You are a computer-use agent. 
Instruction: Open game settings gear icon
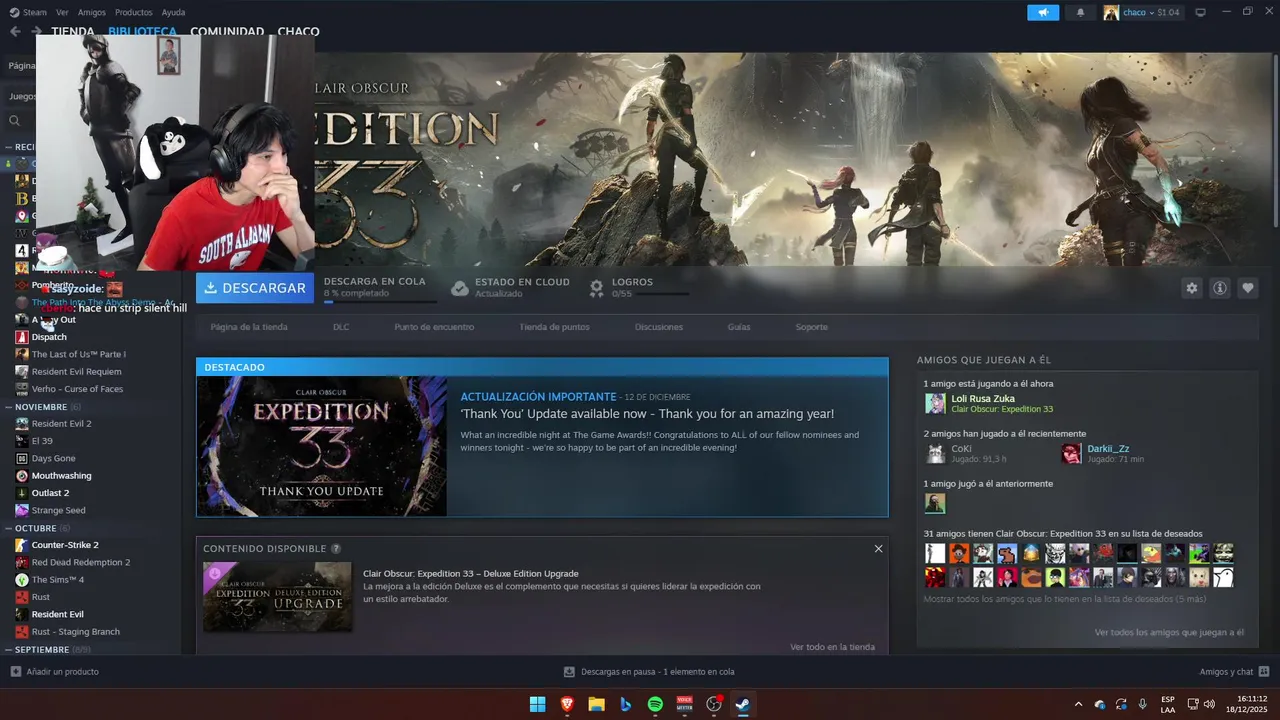pyautogui.click(x=1192, y=288)
